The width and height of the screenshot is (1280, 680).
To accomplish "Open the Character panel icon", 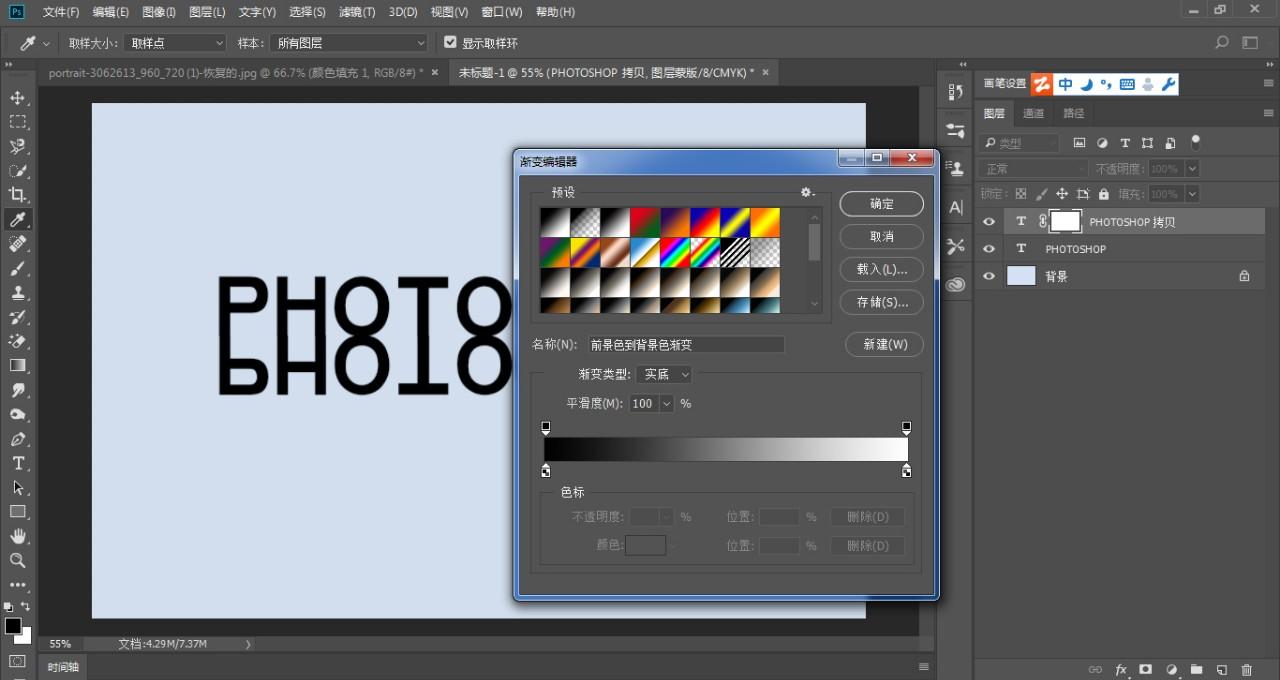I will coord(956,207).
